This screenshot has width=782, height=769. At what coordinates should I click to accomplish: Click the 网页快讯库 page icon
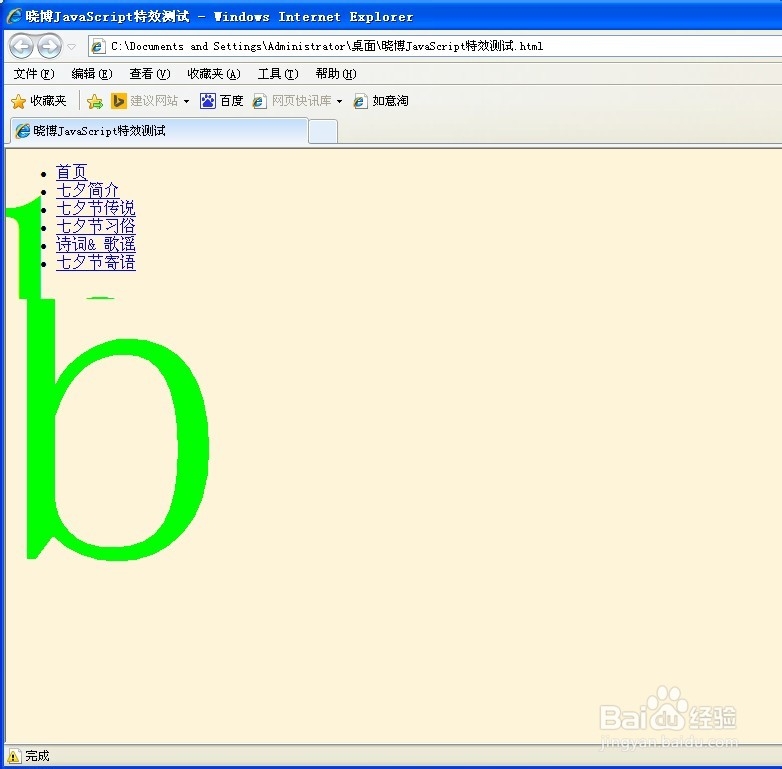(259, 101)
